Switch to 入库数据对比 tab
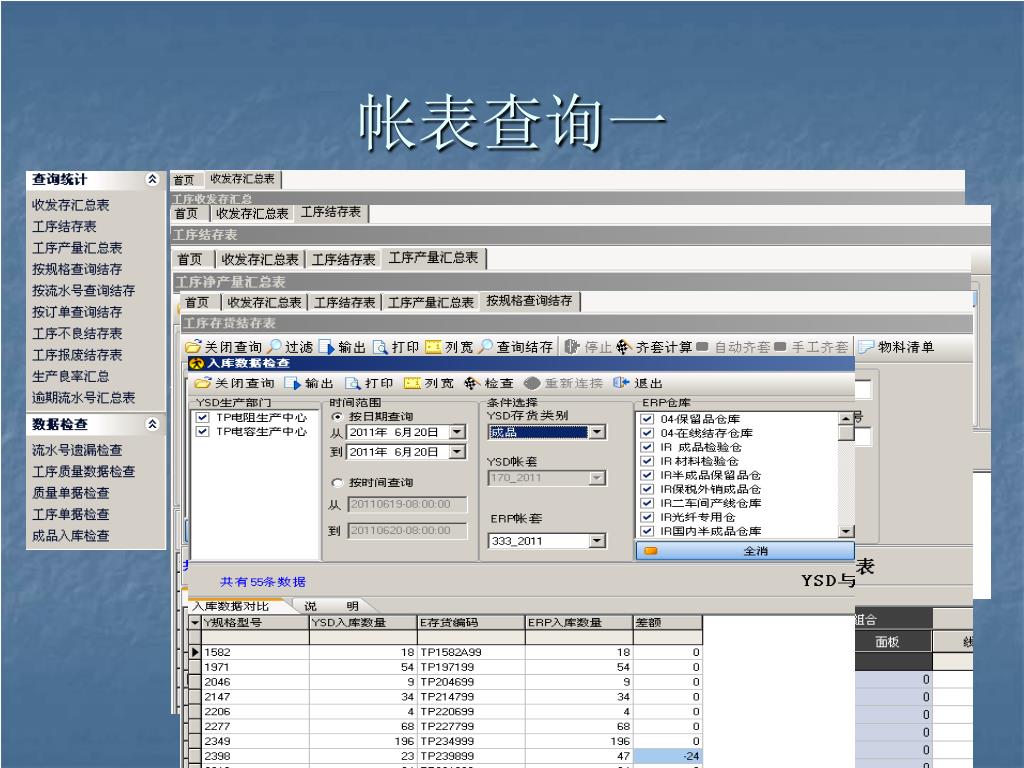The height and width of the screenshot is (768, 1024). pyautogui.click(x=231, y=606)
